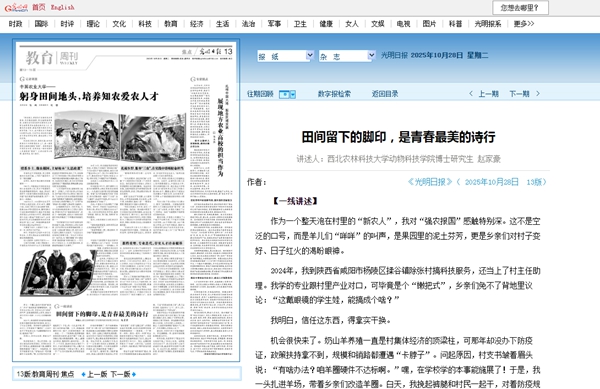Open the 图片 menu item
600x389 pixels.
tap(429, 24)
